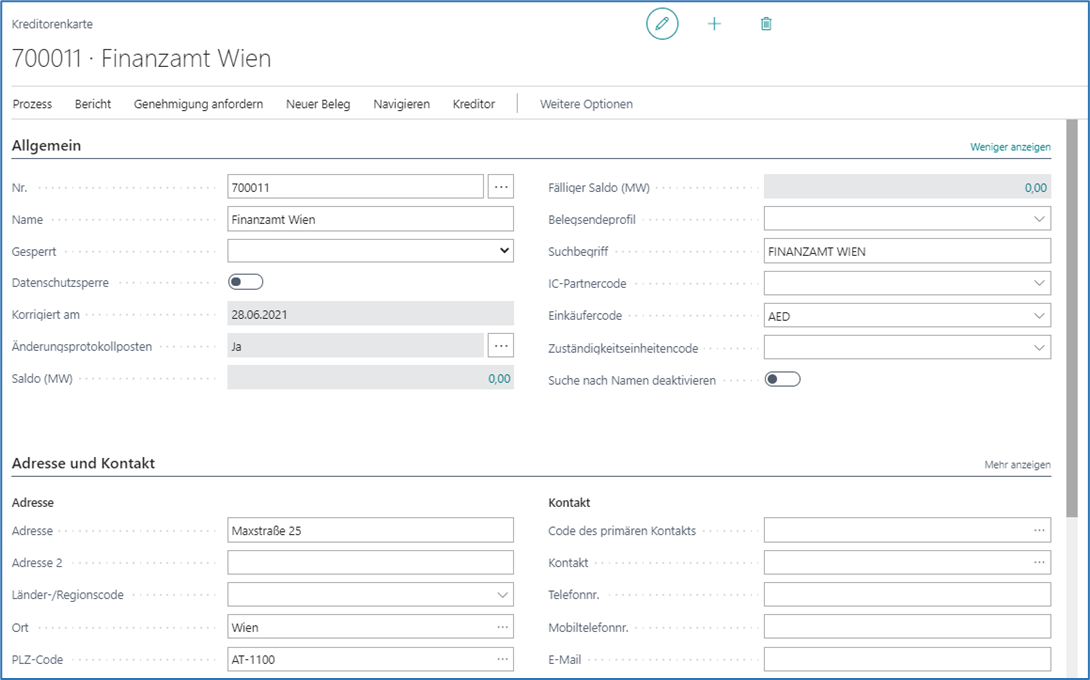Open the Bericht menu
The width and height of the screenshot is (1090, 680).
pyautogui.click(x=93, y=104)
